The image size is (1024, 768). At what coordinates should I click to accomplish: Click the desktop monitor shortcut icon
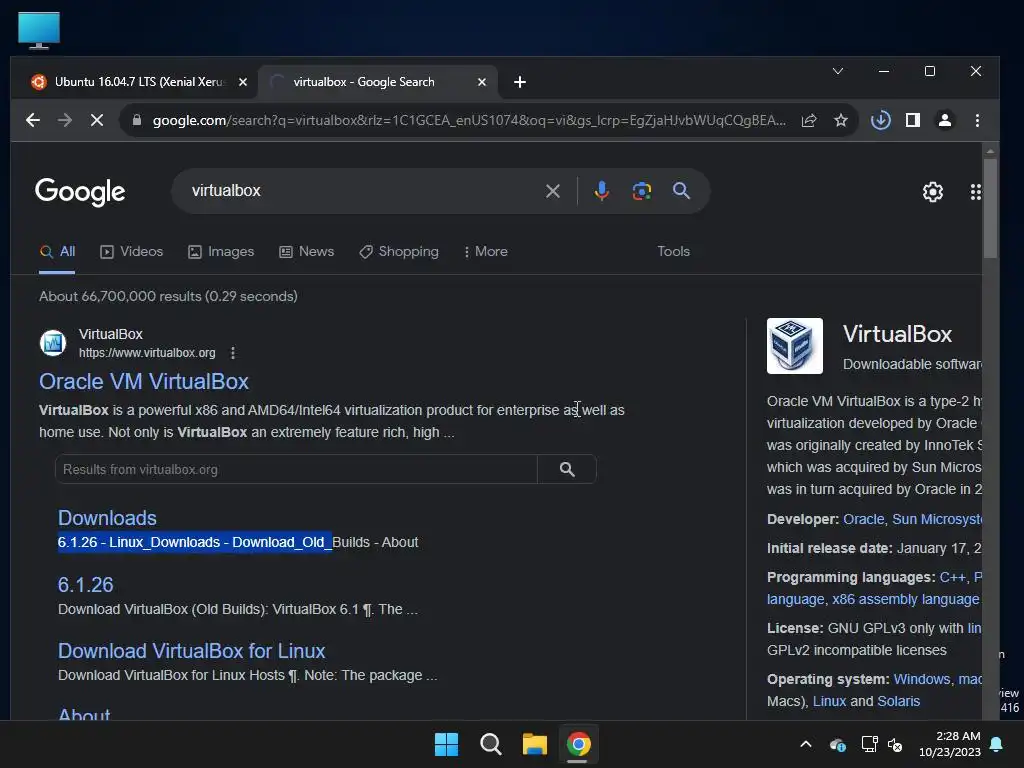click(39, 30)
